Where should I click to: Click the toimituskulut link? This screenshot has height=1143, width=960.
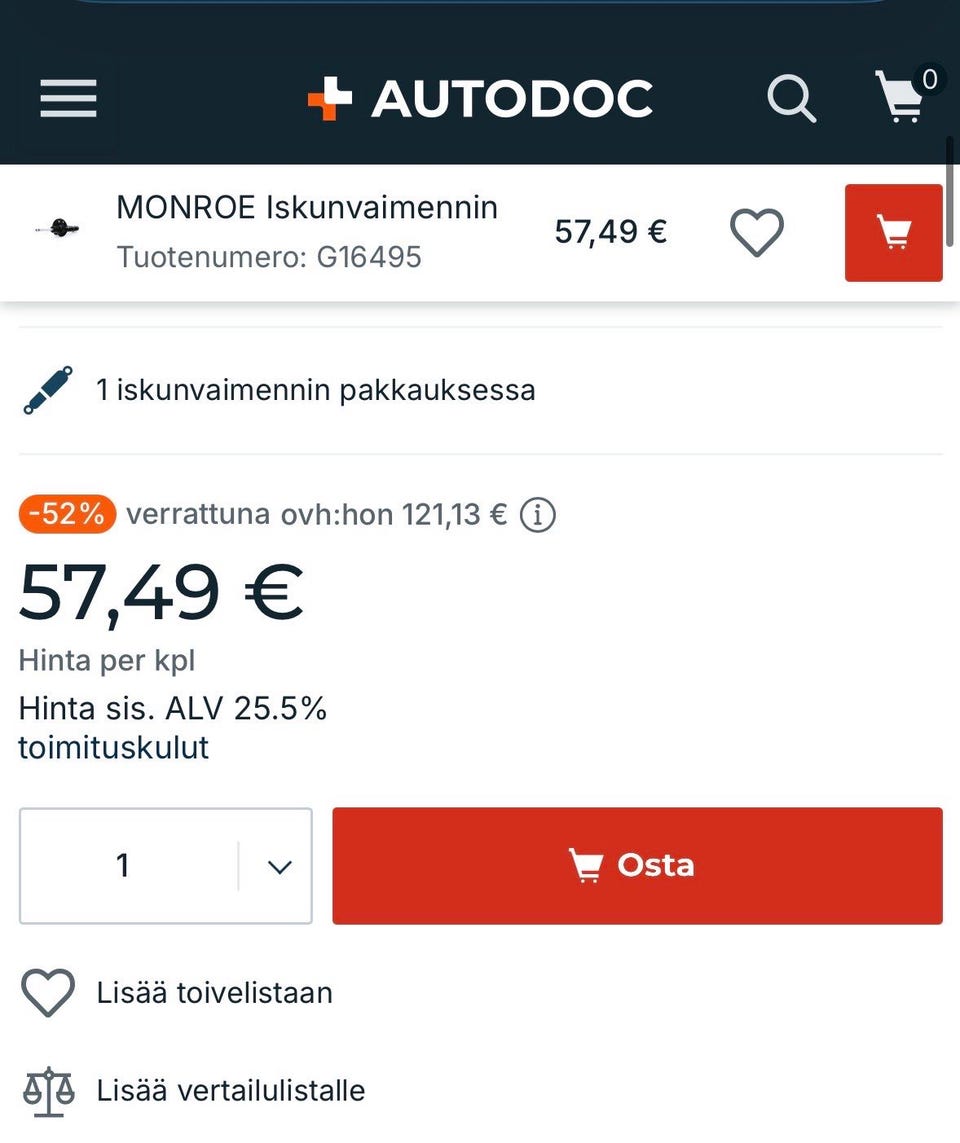pyautogui.click(x=114, y=748)
